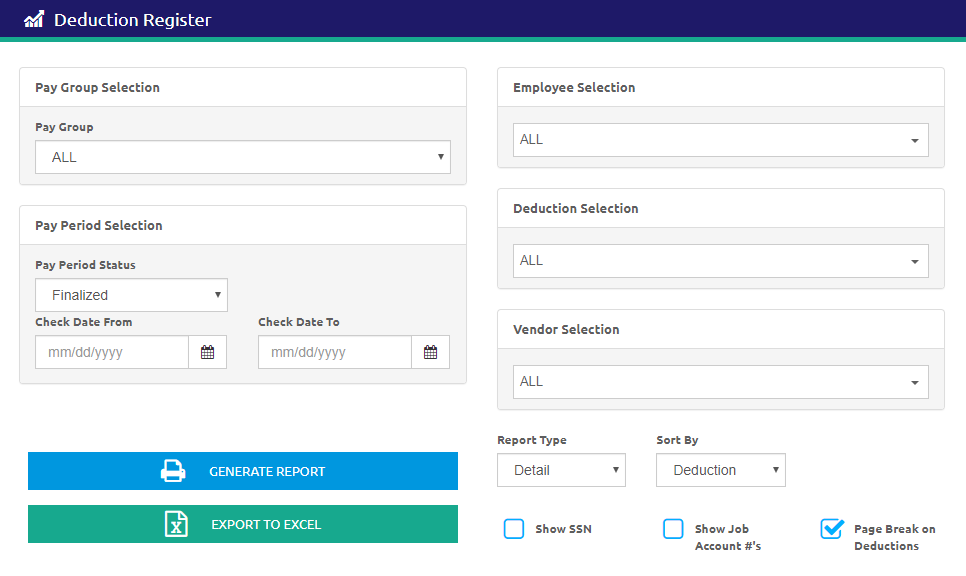Open the Employee Selection dropdown

click(x=720, y=140)
